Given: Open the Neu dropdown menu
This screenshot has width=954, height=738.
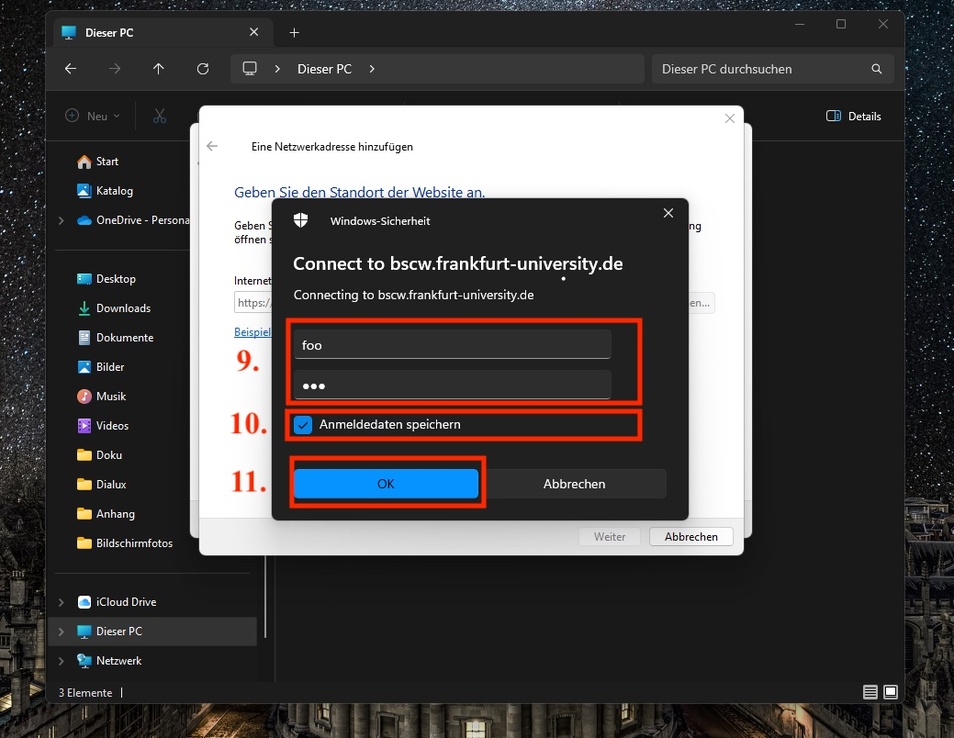Looking at the screenshot, I should 93,116.
